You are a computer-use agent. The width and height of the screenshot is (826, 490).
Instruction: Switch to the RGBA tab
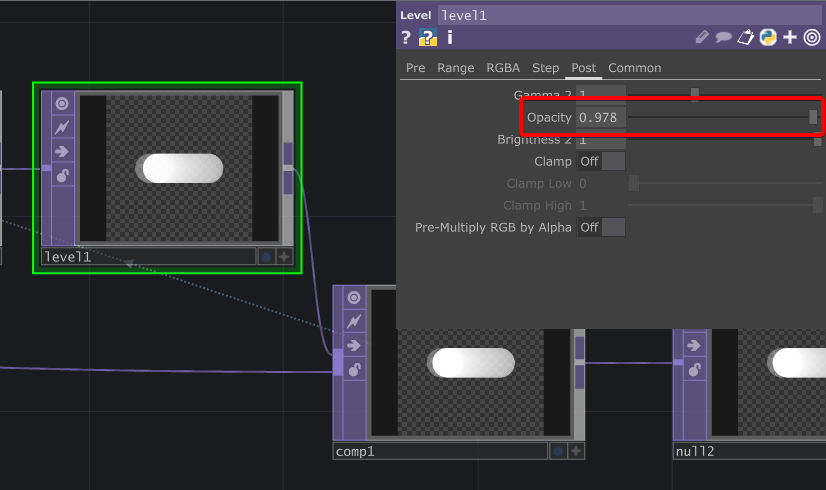point(503,68)
